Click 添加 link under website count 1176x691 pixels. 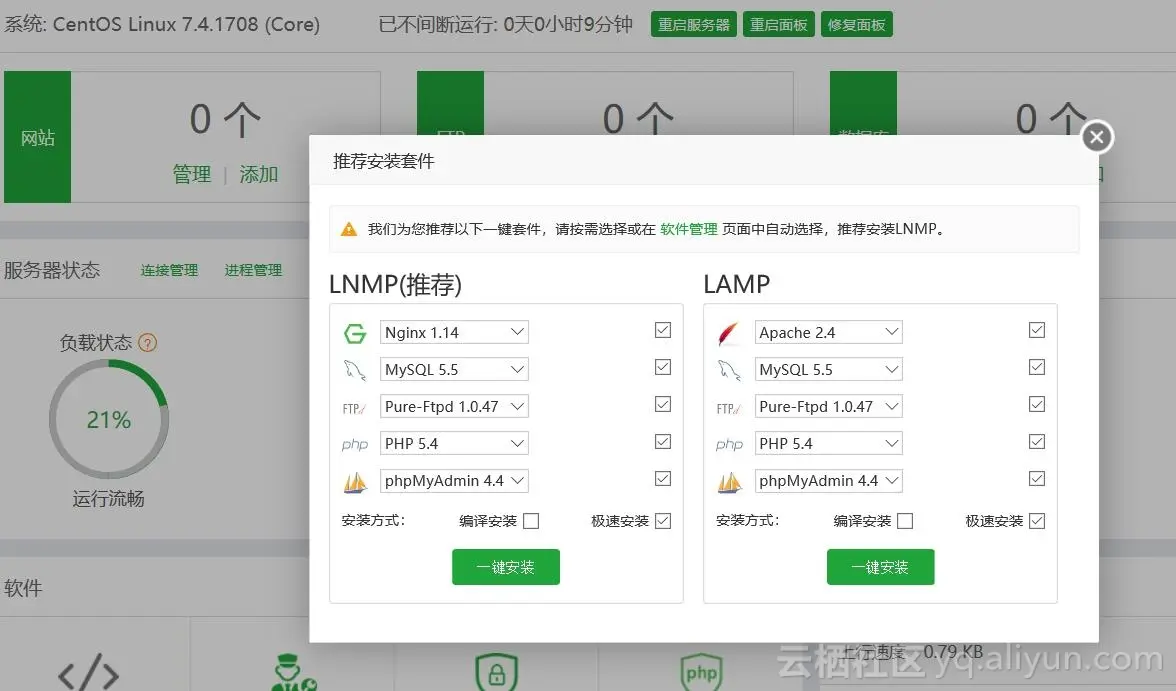tap(259, 174)
